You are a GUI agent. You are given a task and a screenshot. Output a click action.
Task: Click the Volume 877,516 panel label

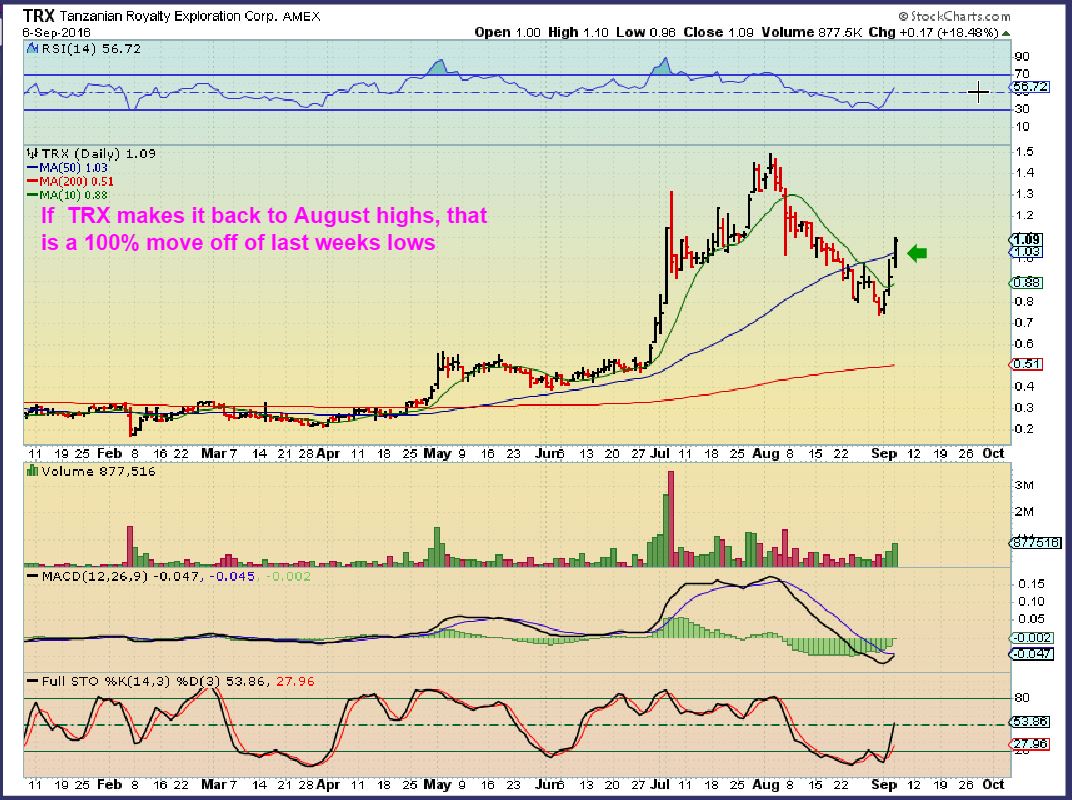click(x=98, y=471)
